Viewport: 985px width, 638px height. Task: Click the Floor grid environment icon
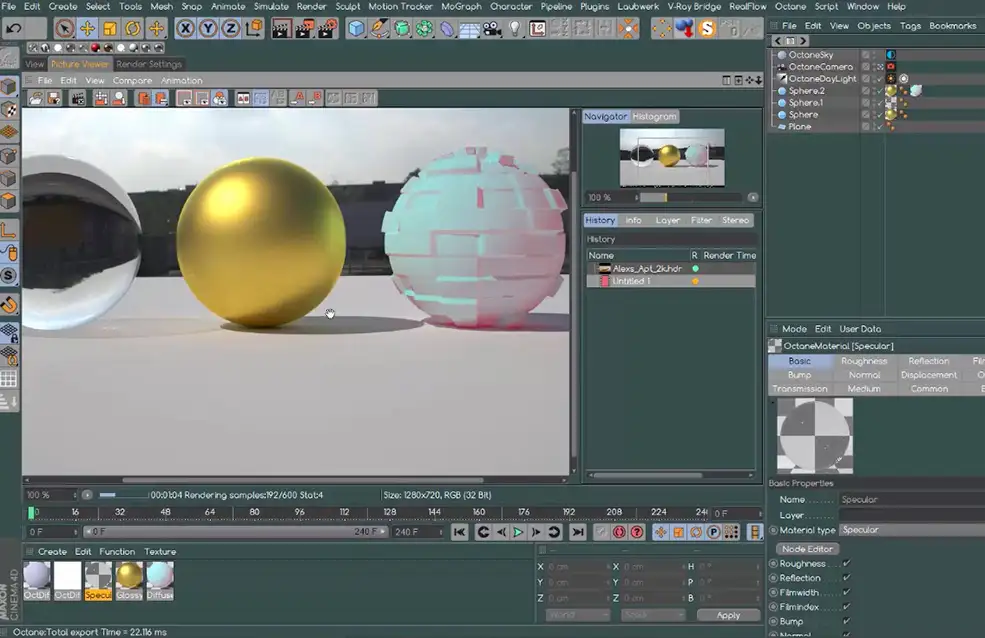click(469, 28)
